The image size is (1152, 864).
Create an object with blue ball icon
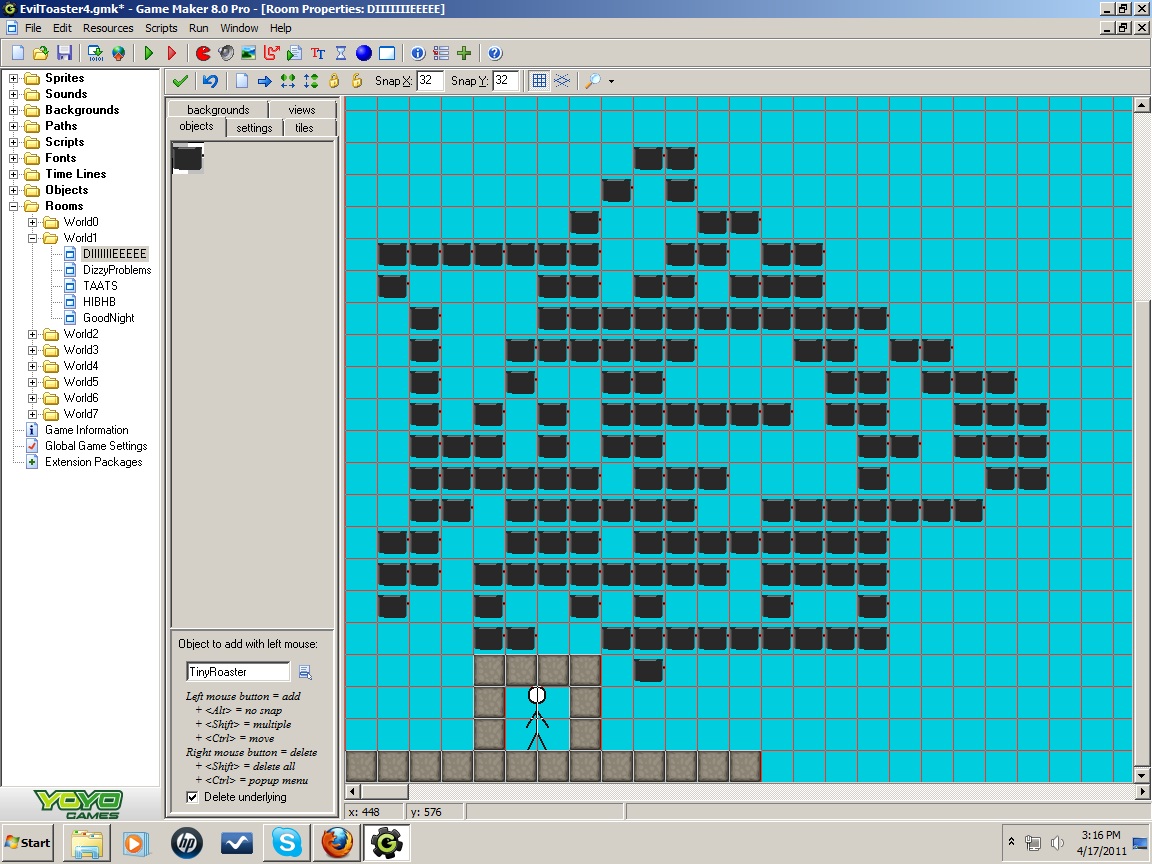point(364,53)
